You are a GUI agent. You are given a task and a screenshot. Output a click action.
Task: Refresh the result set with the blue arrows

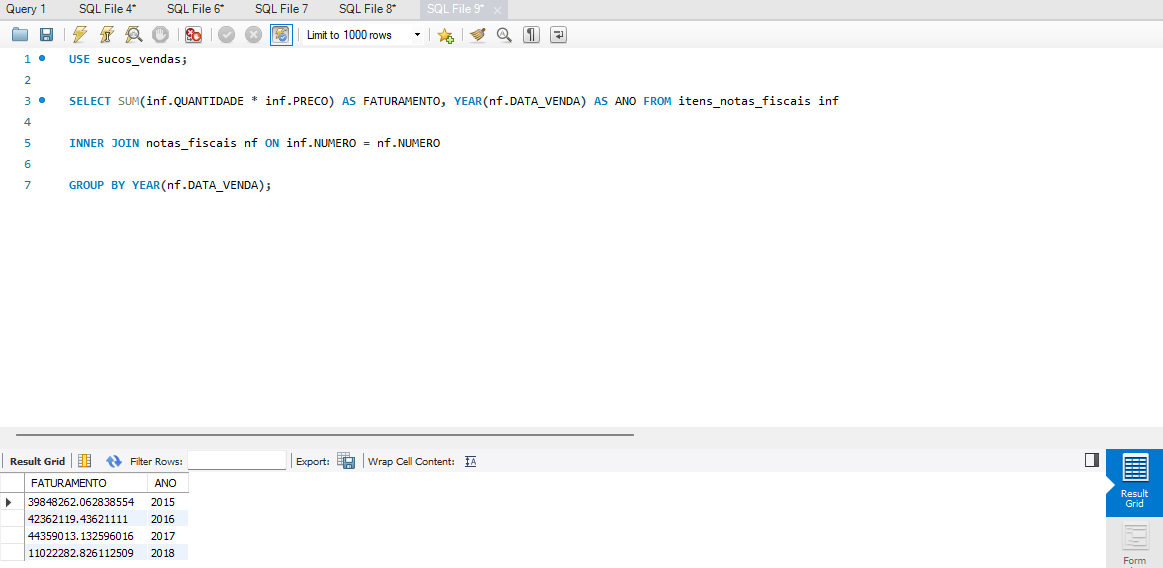(x=113, y=460)
